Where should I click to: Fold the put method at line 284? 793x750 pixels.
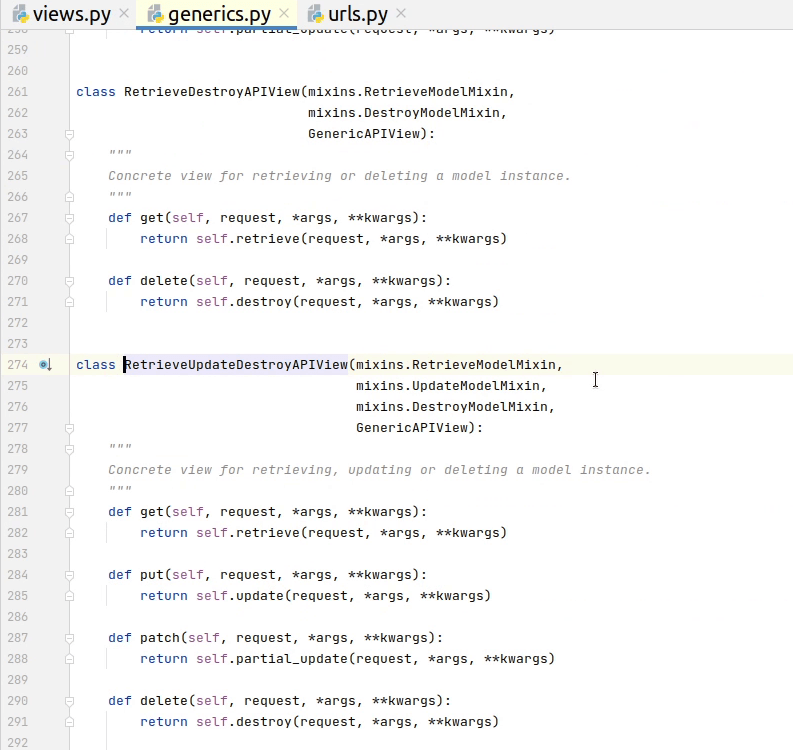70,575
